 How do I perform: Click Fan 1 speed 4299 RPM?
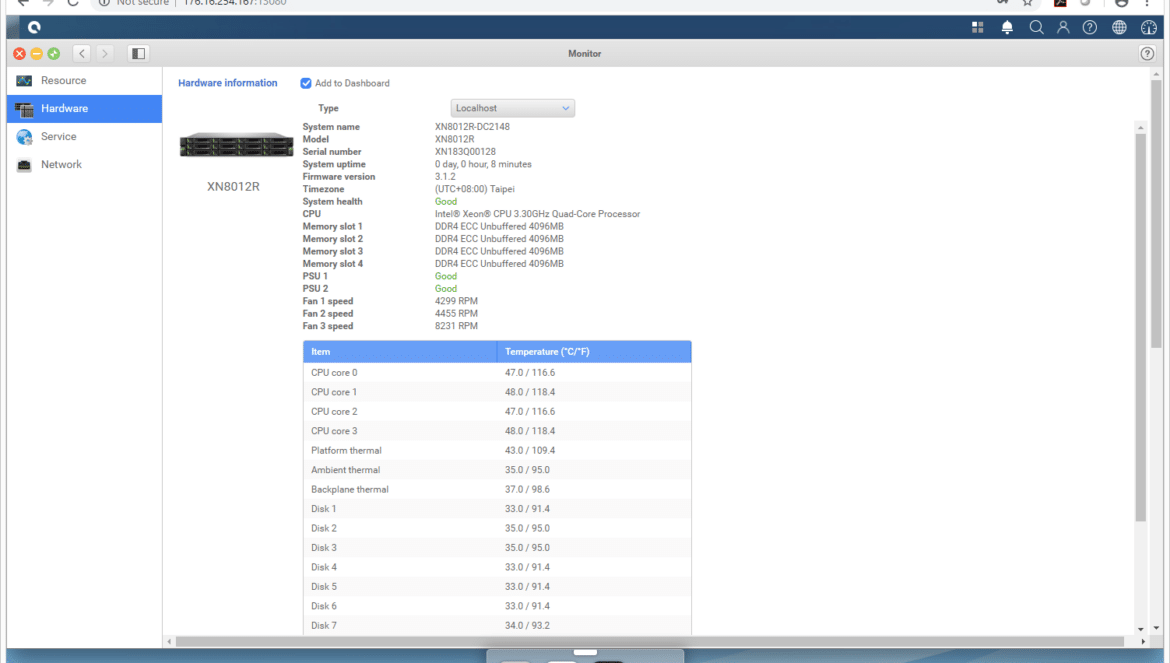pos(456,301)
